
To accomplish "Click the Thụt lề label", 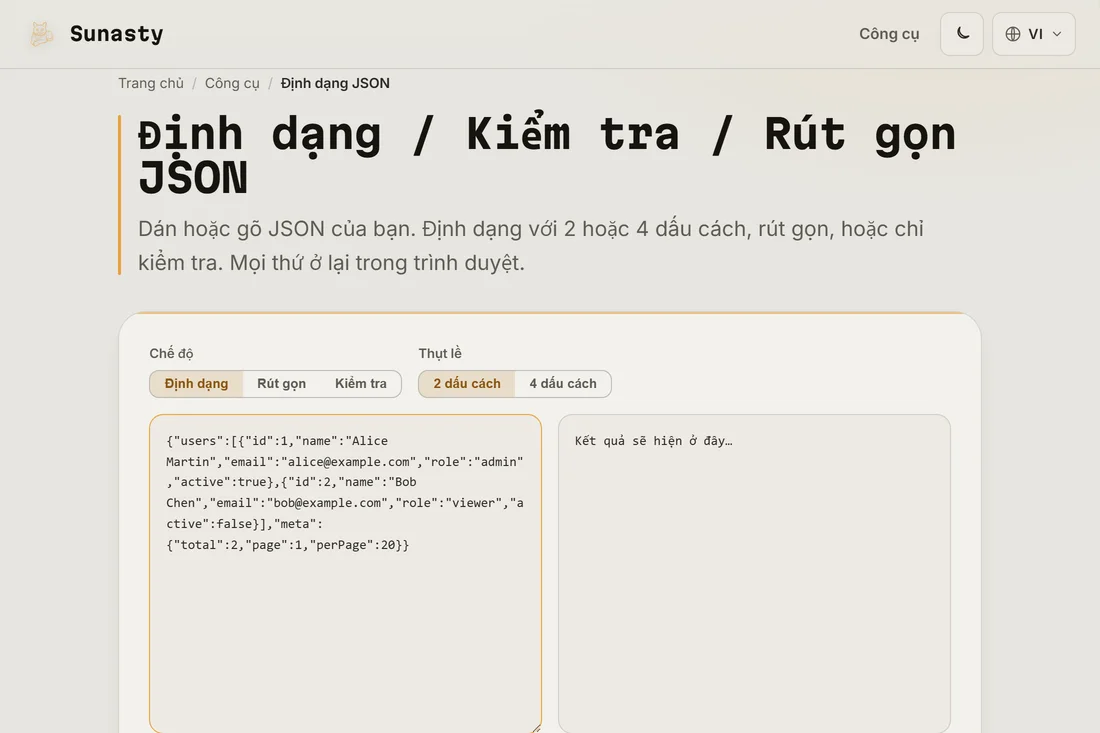I will 440,354.
